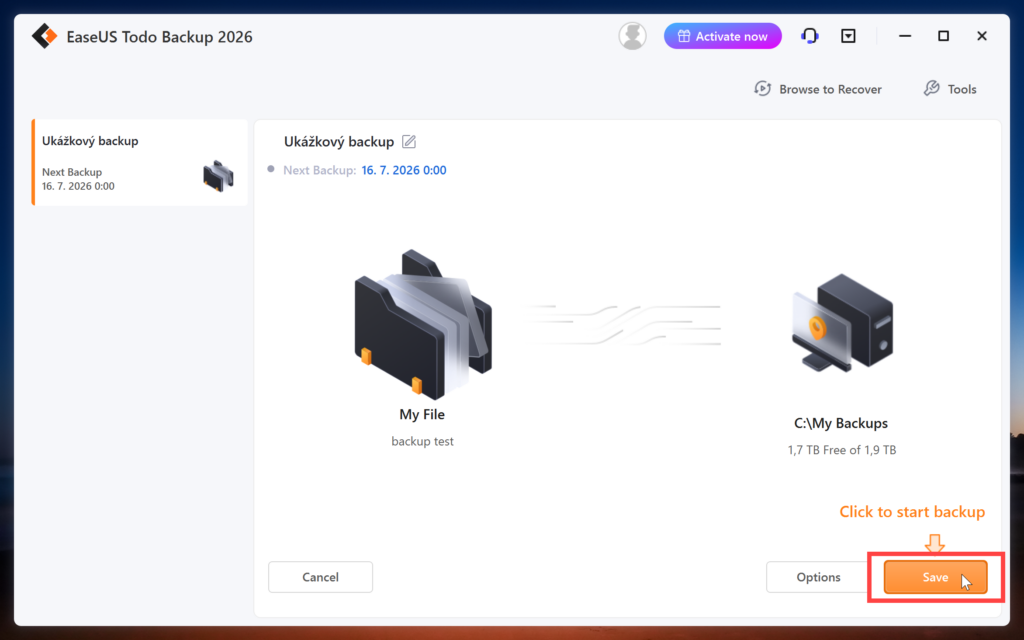The height and width of the screenshot is (640, 1024).
Task: Click the C:\My Backups destination path
Action: [841, 423]
